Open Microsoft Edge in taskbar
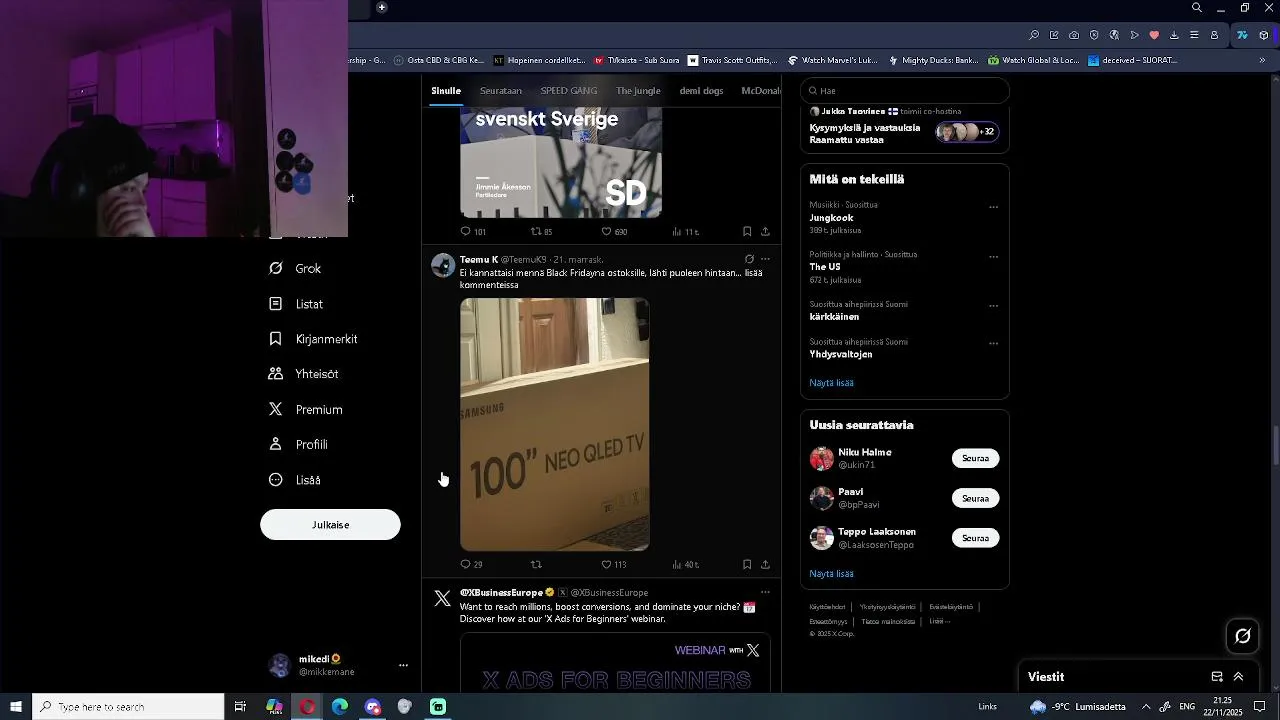Viewport: 1280px width, 720px height. coord(340,707)
